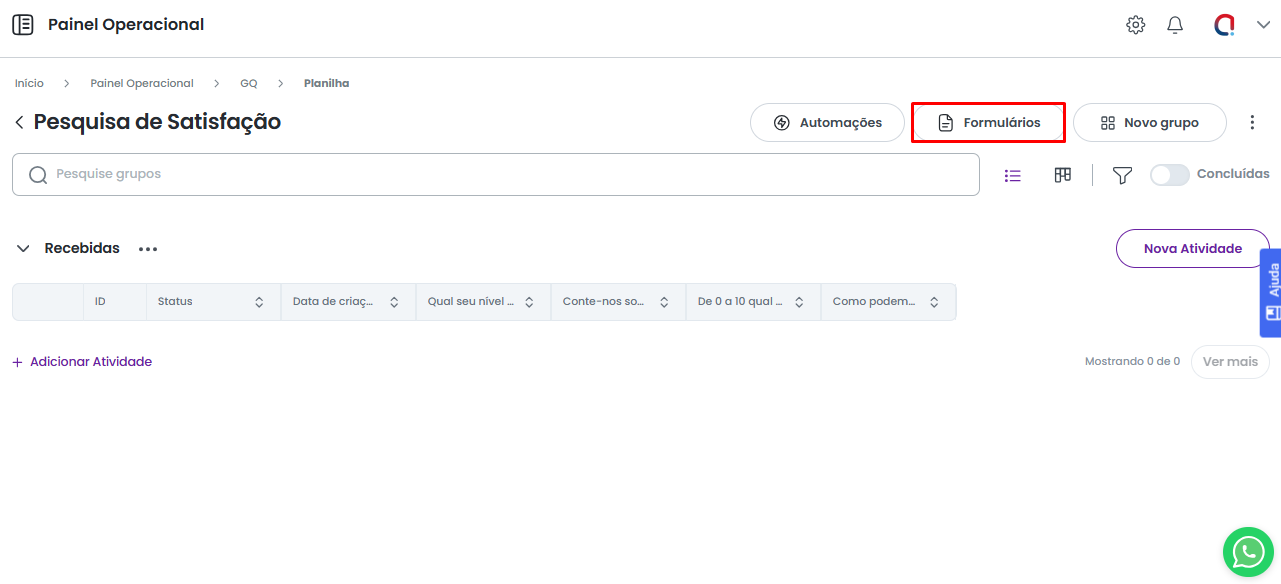Open settings gear icon
The width and height of the screenshot is (1281, 584).
click(1135, 25)
